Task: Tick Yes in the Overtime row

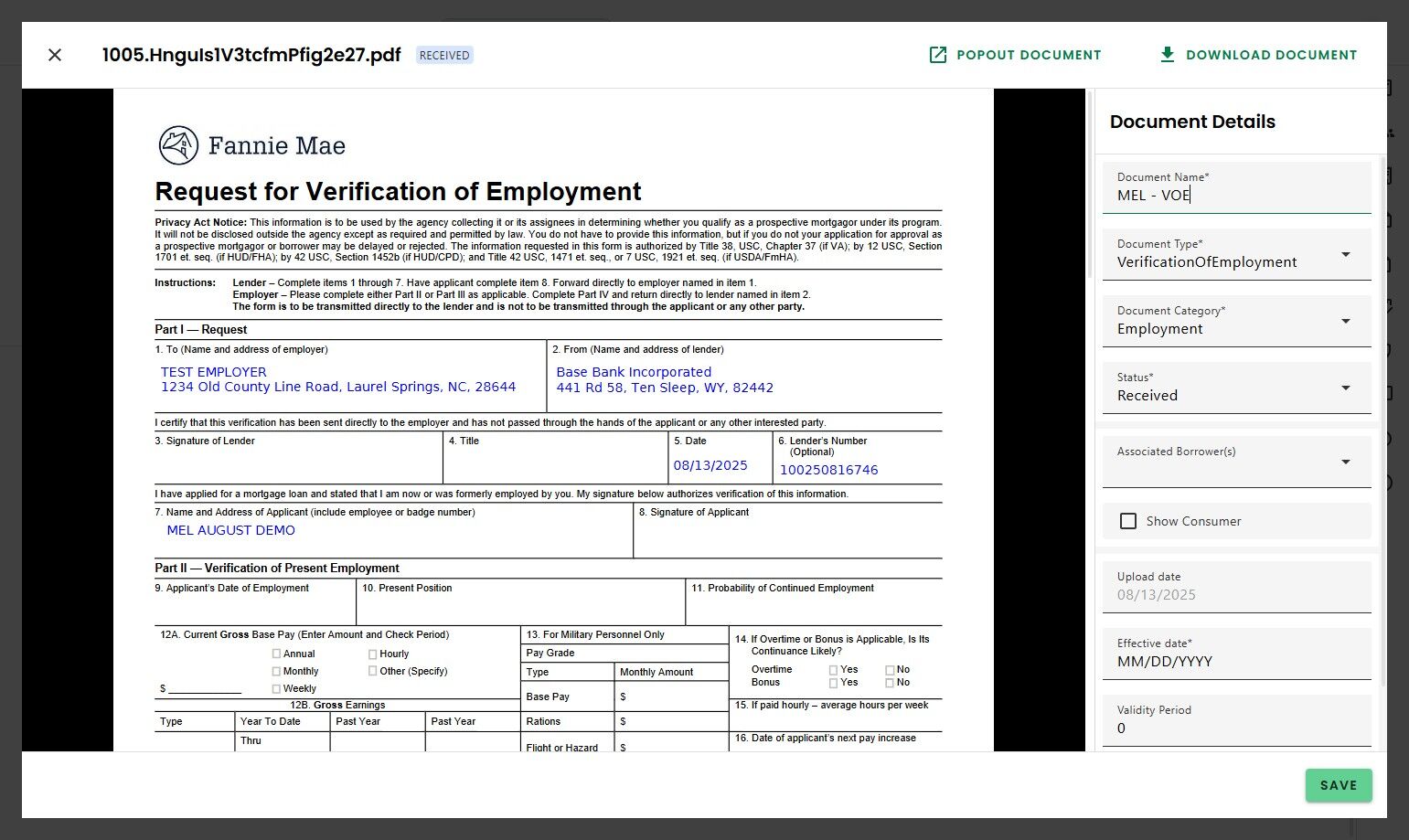Action: [x=833, y=670]
